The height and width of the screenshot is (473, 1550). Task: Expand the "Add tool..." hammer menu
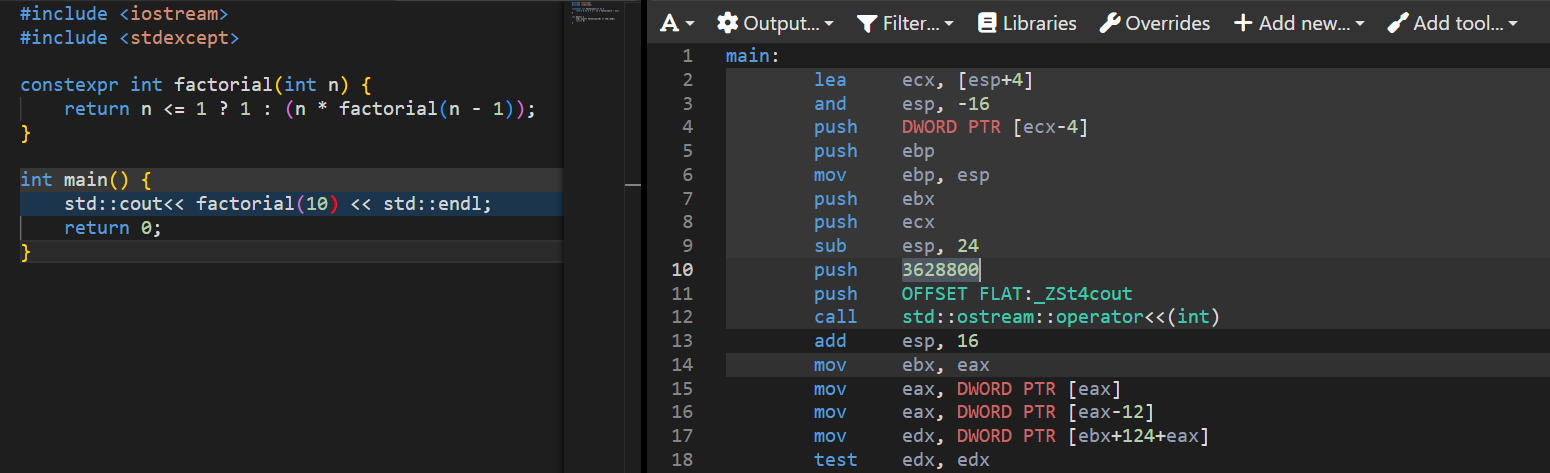1452,23
